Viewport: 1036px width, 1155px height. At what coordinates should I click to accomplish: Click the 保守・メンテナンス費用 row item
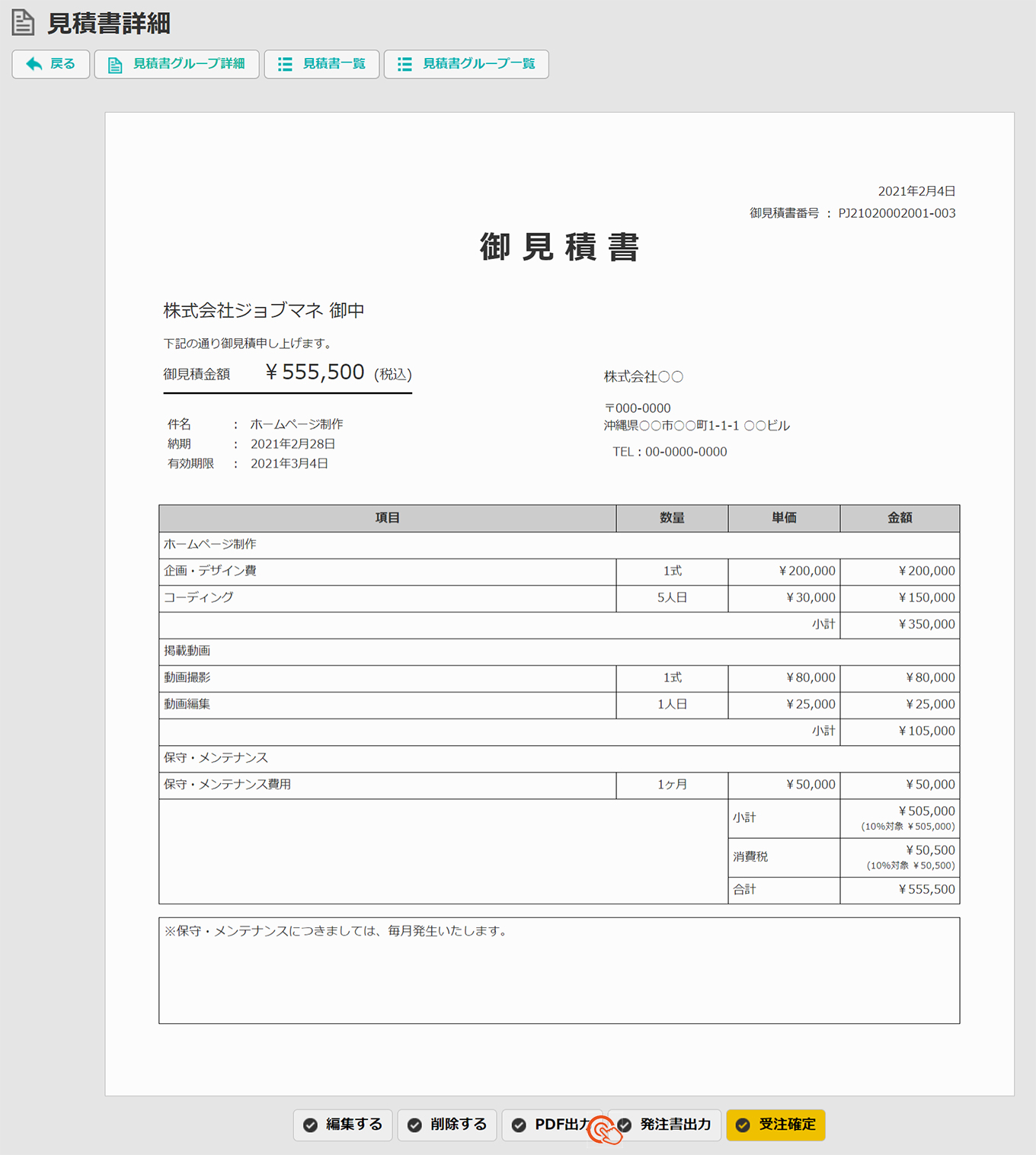(228, 784)
